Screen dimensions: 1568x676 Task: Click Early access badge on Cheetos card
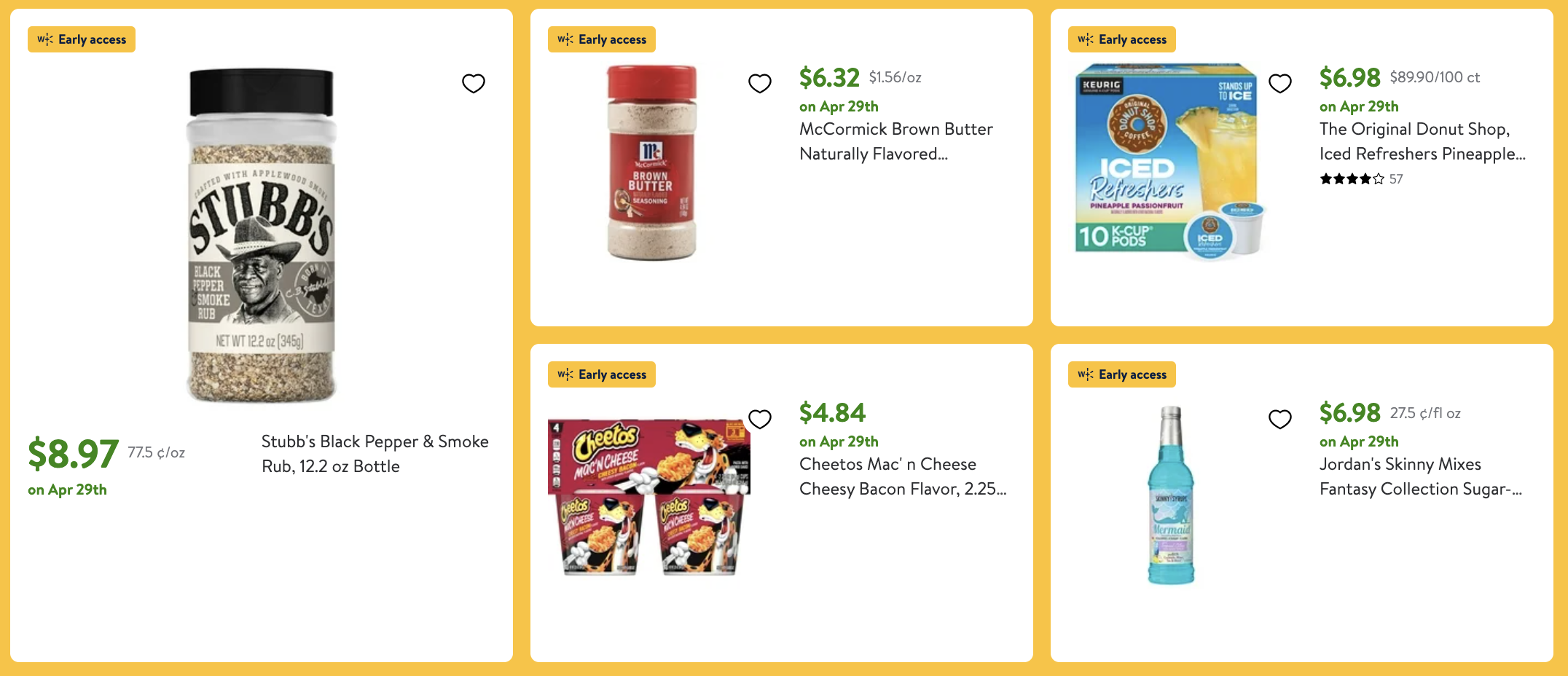[x=602, y=374]
